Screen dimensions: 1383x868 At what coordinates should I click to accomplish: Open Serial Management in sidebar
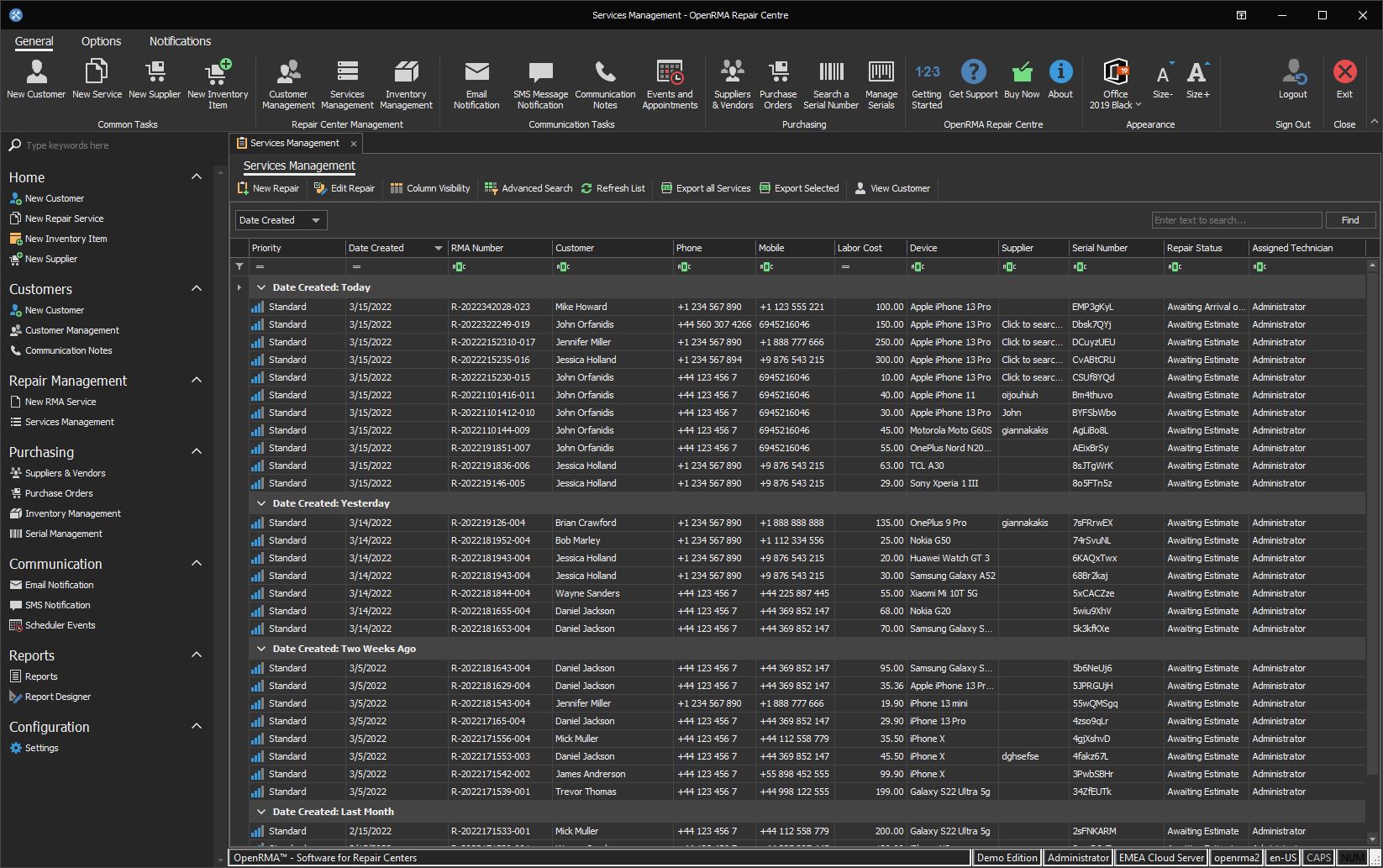point(55,534)
